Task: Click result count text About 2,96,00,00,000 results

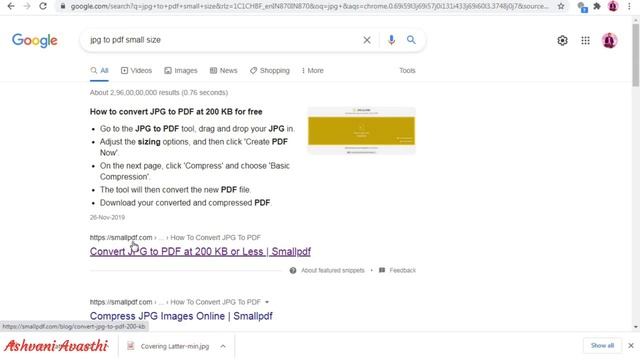Action: pos(159,93)
